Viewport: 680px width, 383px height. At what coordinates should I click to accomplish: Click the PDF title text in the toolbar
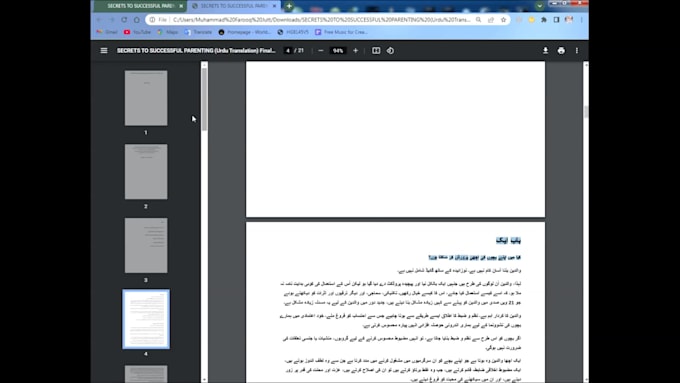196,51
